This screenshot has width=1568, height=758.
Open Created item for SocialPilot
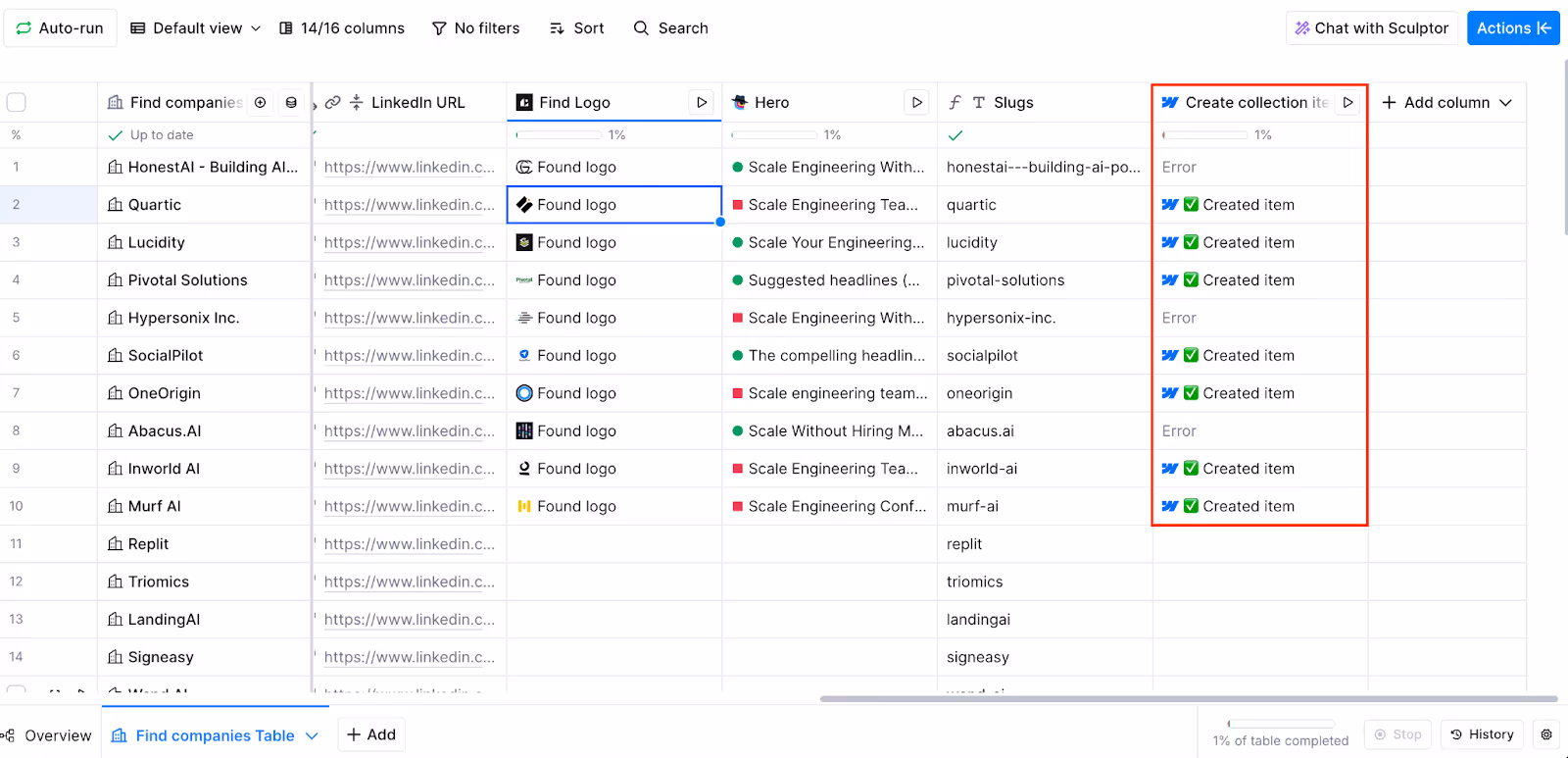[1249, 356]
